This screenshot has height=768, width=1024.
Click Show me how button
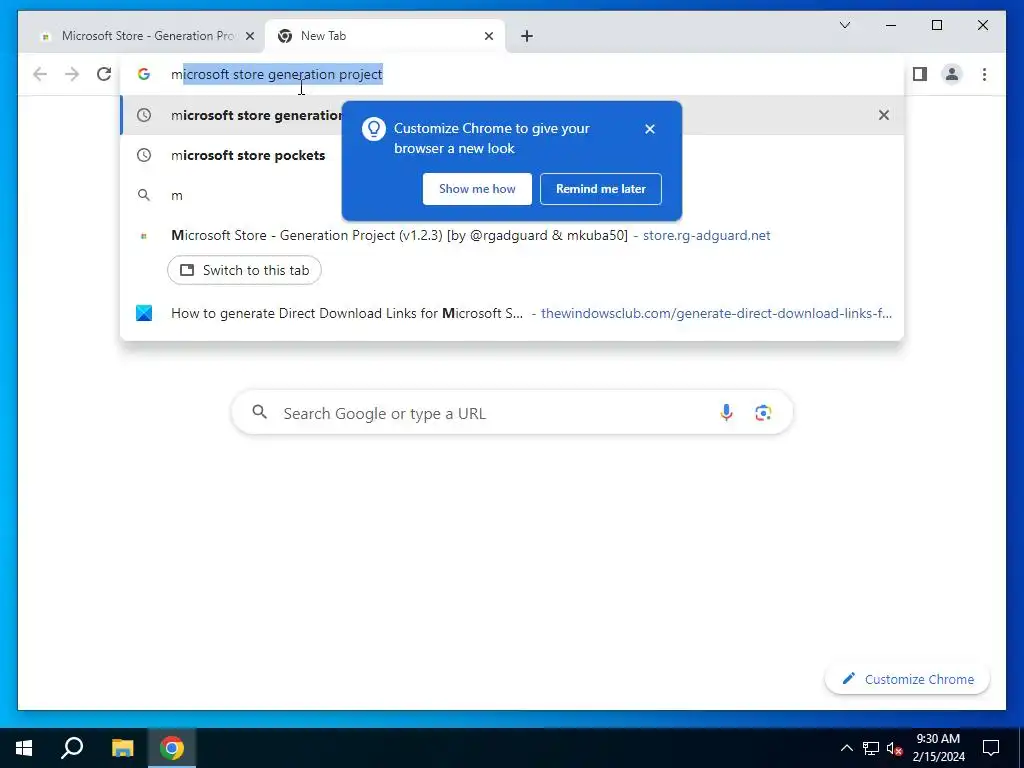(477, 189)
